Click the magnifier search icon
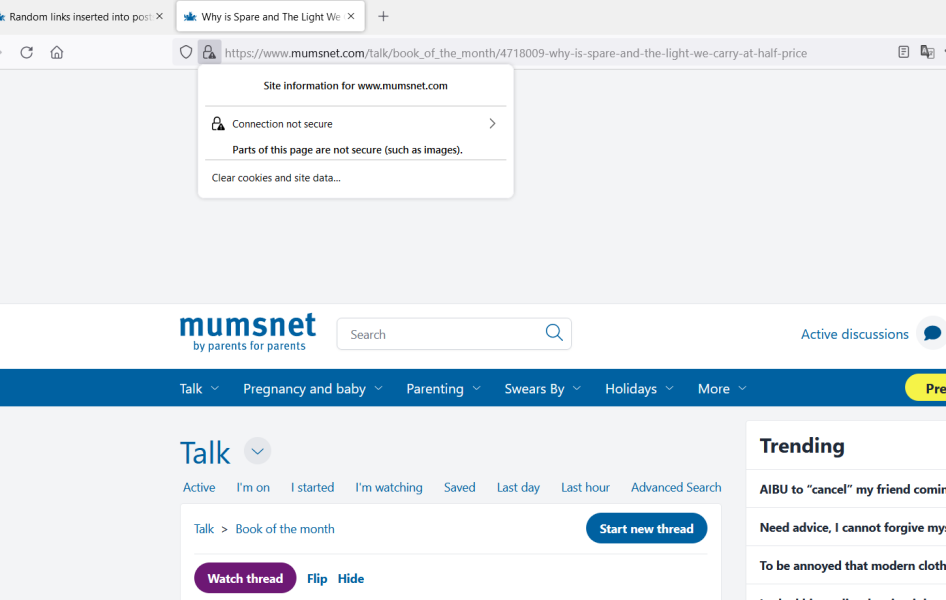This screenshot has height=600, width=946. point(554,333)
